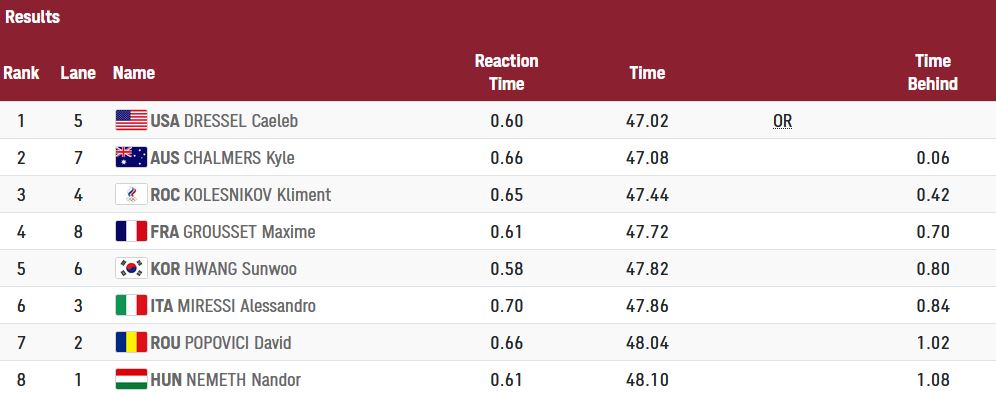Click the USA flag icon
This screenshot has height=395, width=996.
tap(131, 120)
